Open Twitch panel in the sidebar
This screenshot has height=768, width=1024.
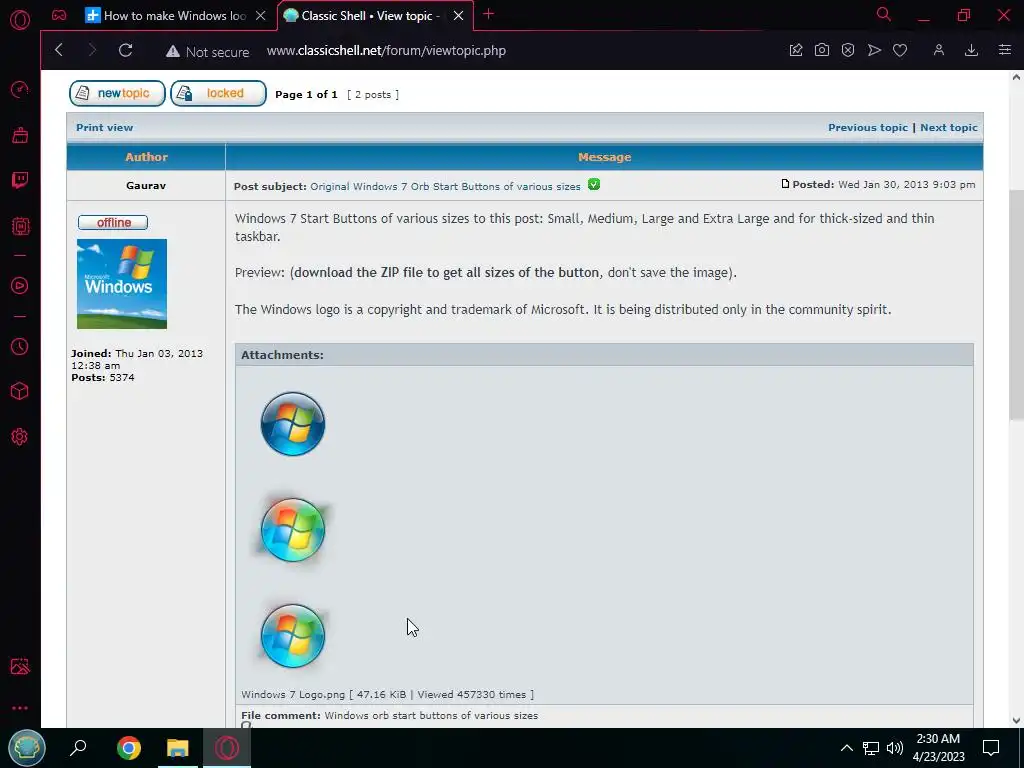tap(20, 180)
